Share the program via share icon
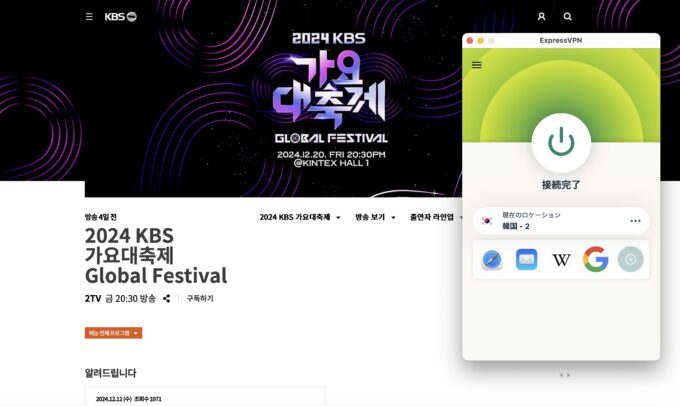This screenshot has width=680, height=406. 167,298
